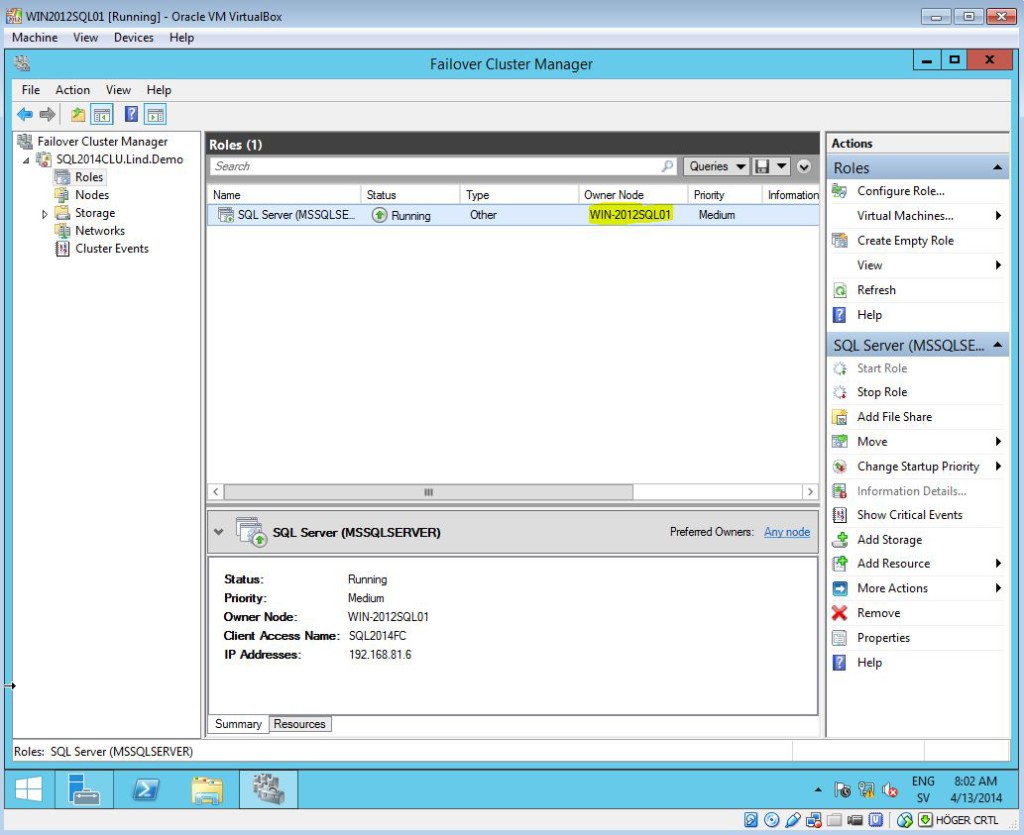
Task: Click Configure Role action
Action: coord(901,191)
